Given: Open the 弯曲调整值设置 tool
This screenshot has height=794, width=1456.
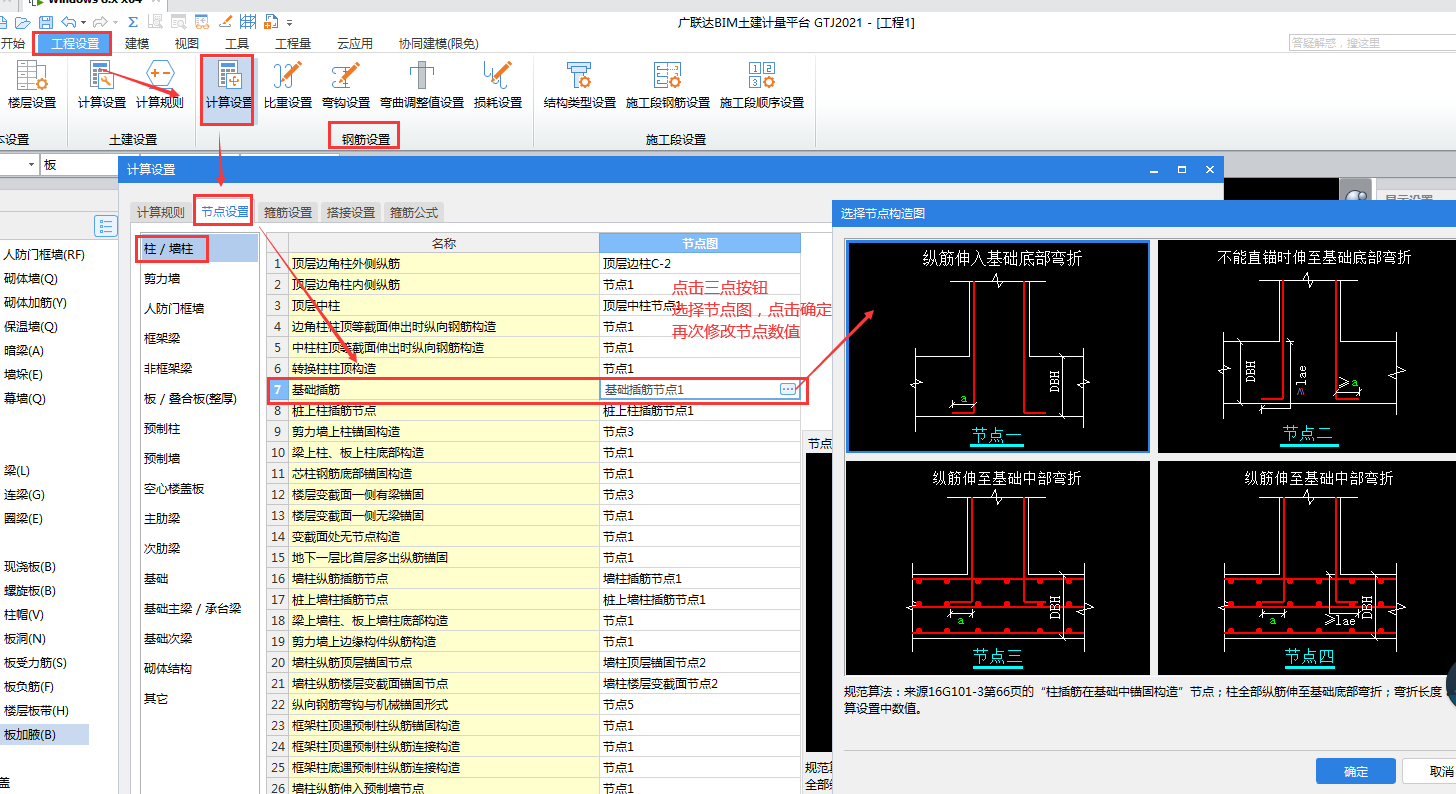Looking at the screenshot, I should tap(422, 85).
